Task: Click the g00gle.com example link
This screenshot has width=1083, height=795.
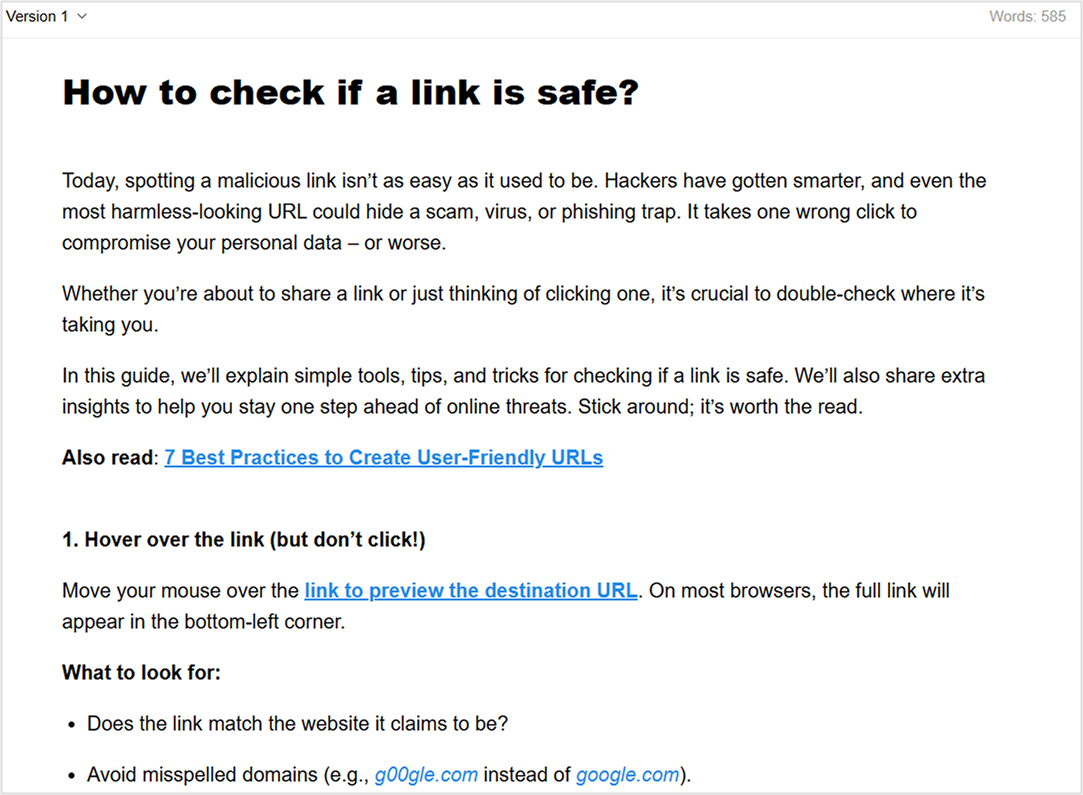Action: [x=426, y=775]
